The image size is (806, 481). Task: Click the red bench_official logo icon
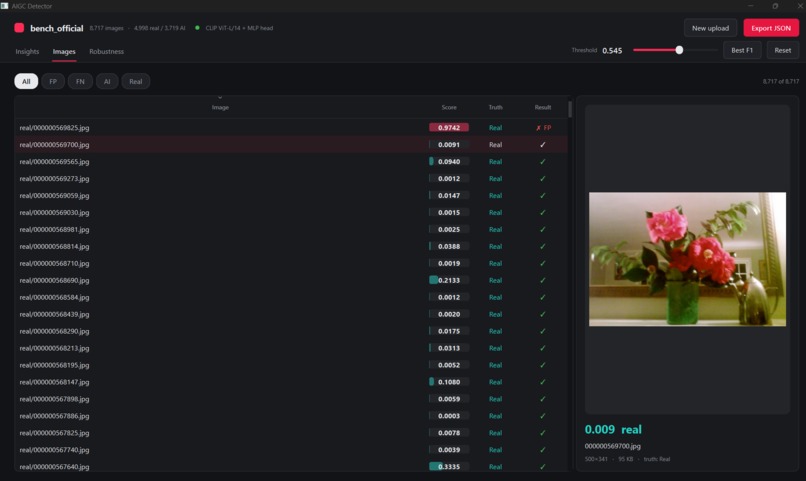tap(19, 28)
